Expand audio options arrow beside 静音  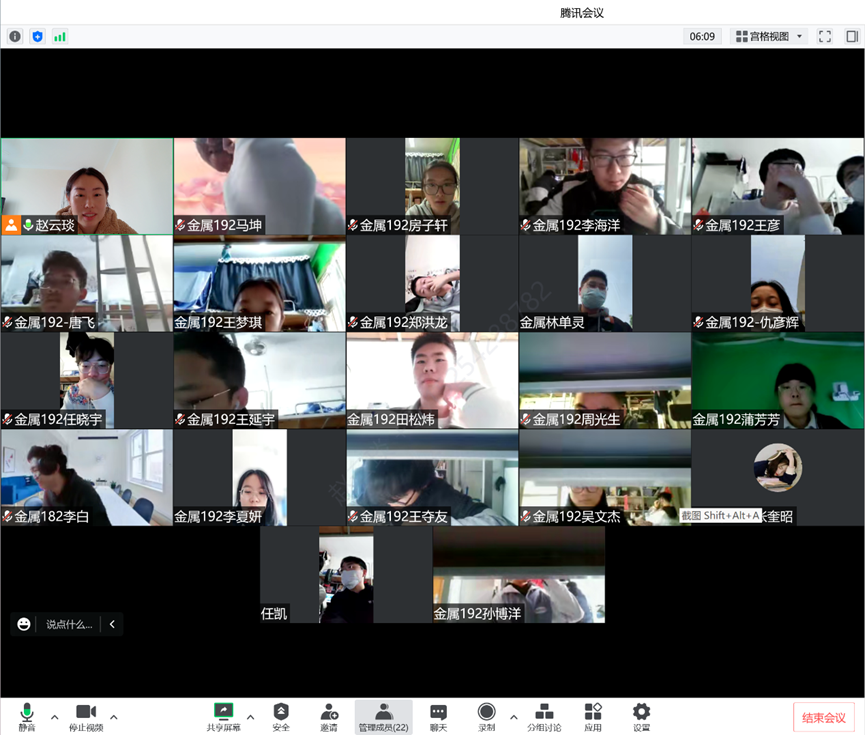54,716
